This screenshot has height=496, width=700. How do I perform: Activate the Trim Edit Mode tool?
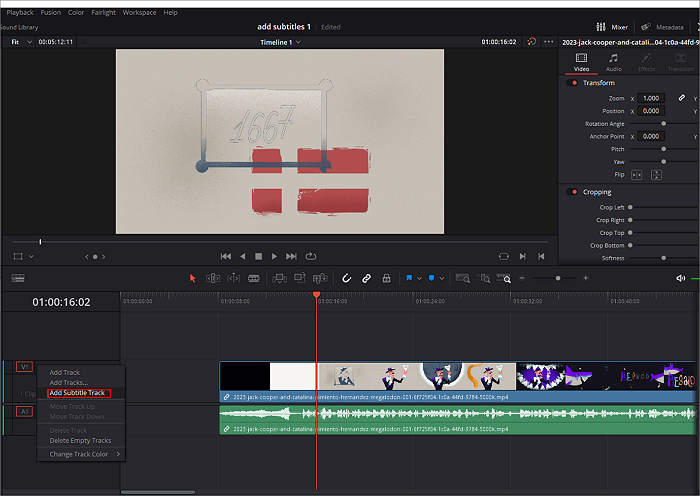pos(213,278)
